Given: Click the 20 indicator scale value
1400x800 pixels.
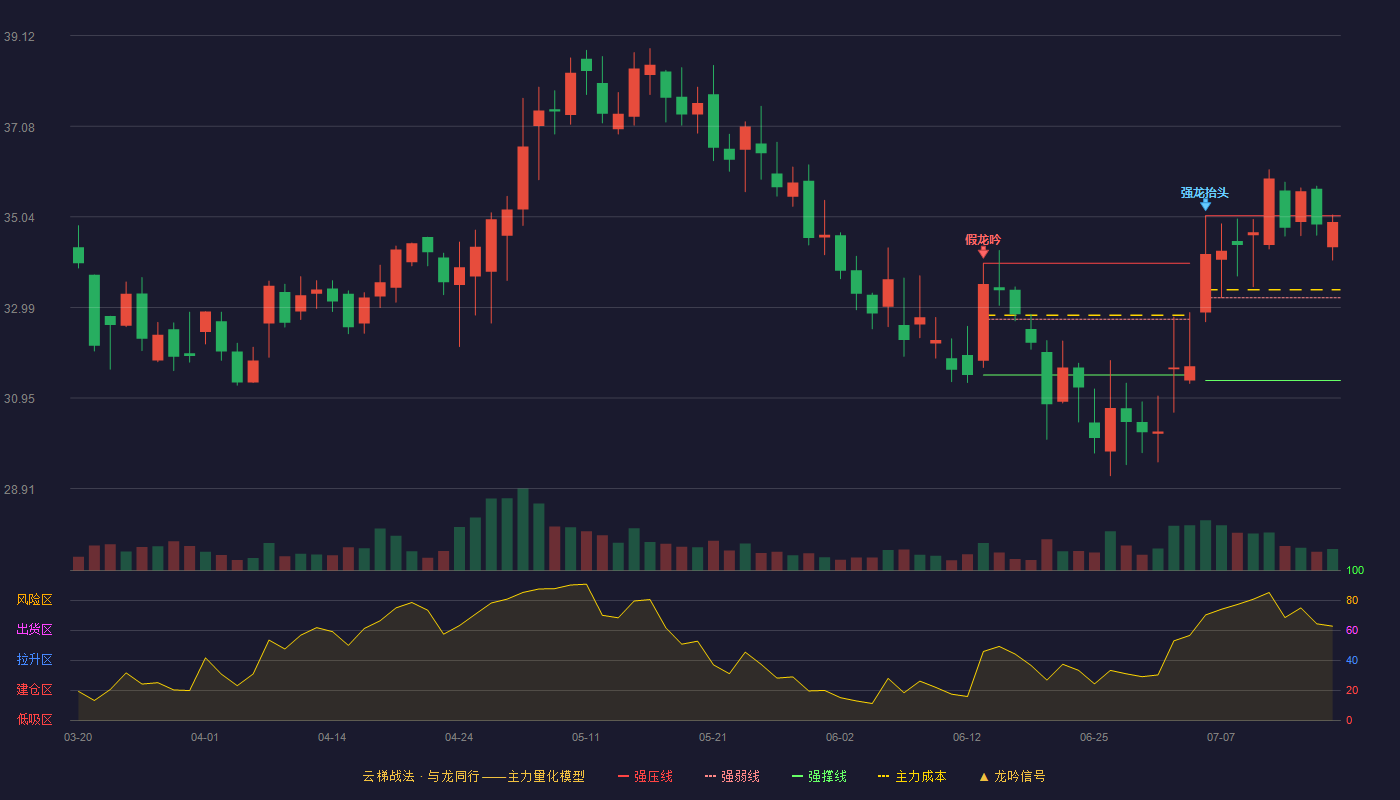Looking at the screenshot, I should tap(1352, 690).
